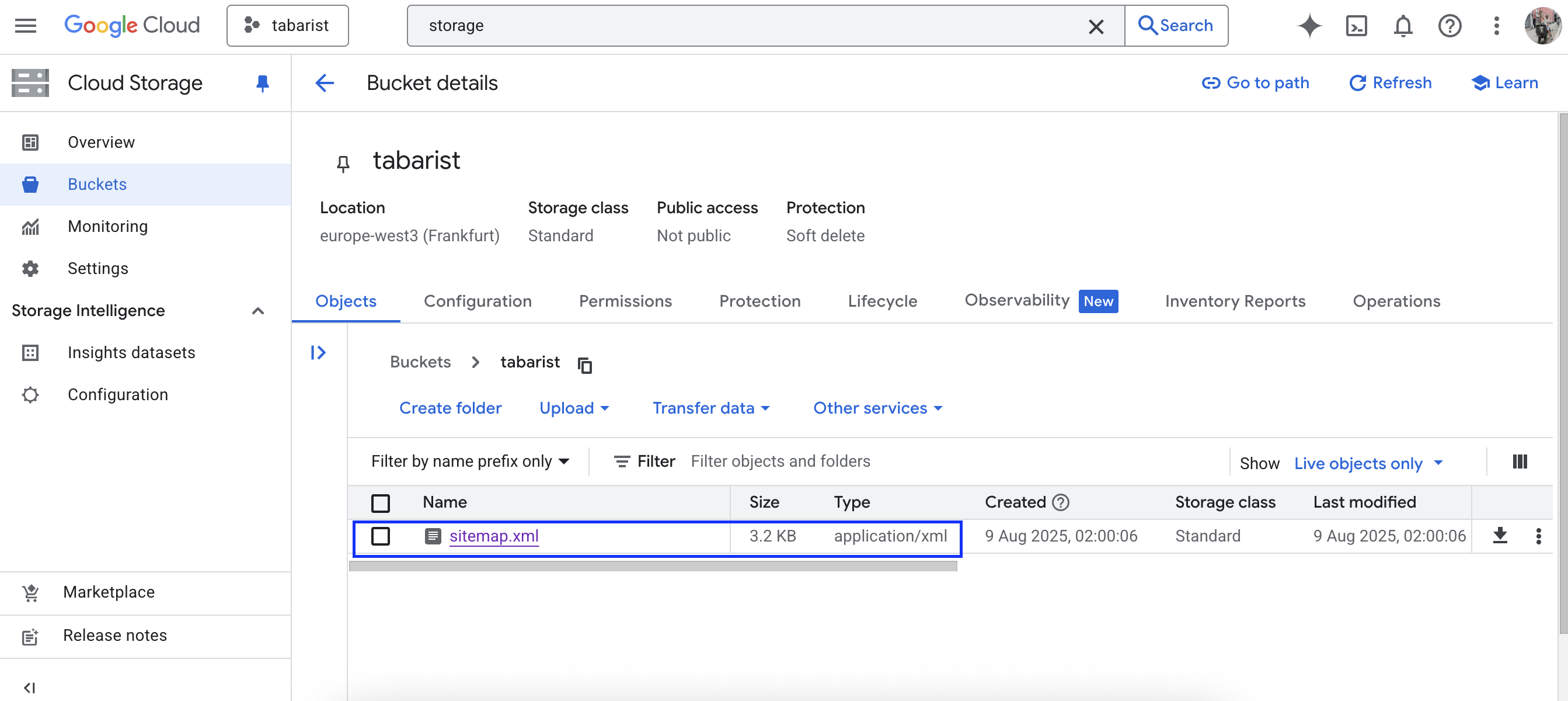Open the sitemap.xml object link
The image size is (1568, 701).
(494, 536)
